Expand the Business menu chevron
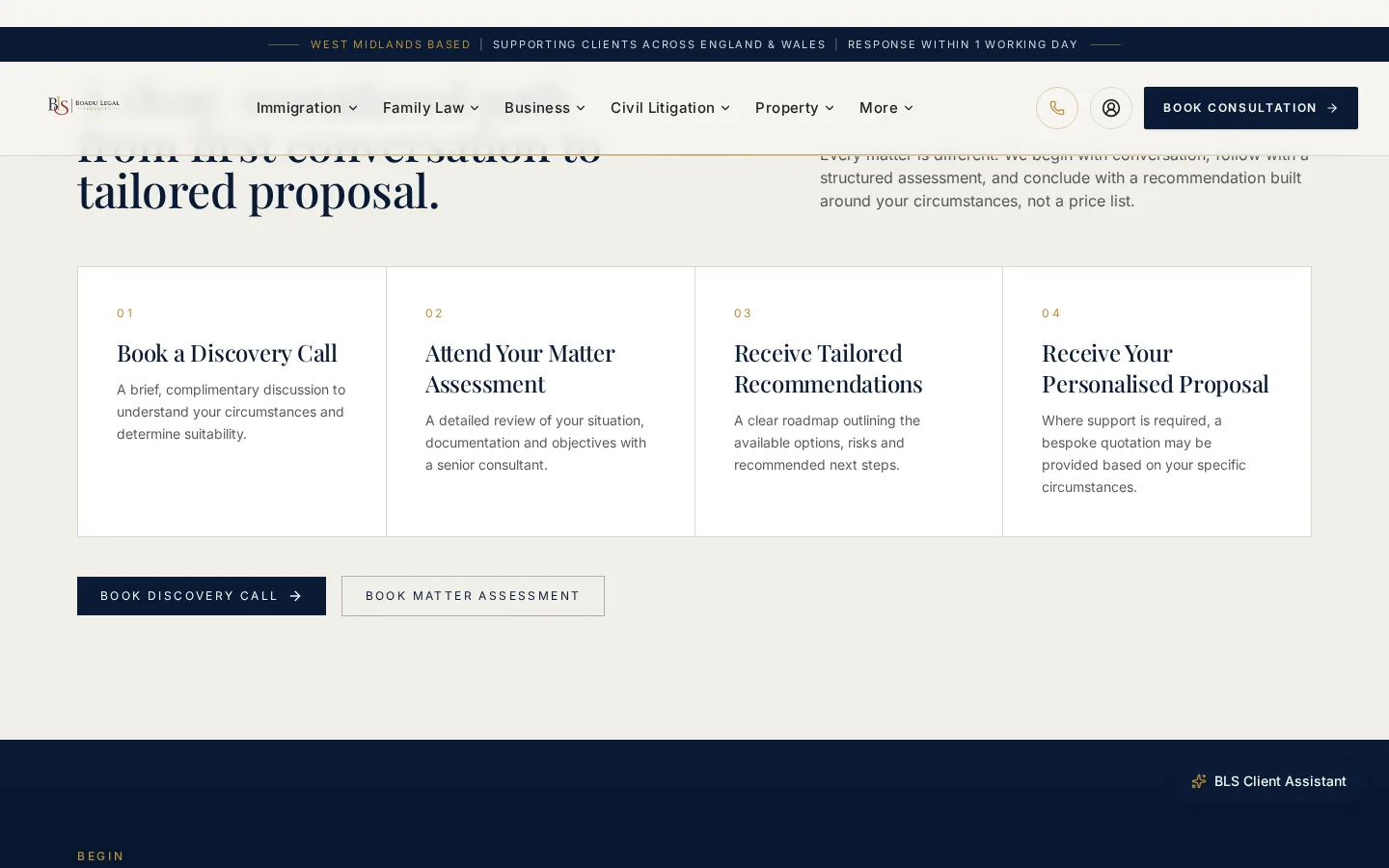The width and height of the screenshot is (1389, 868). click(581, 108)
